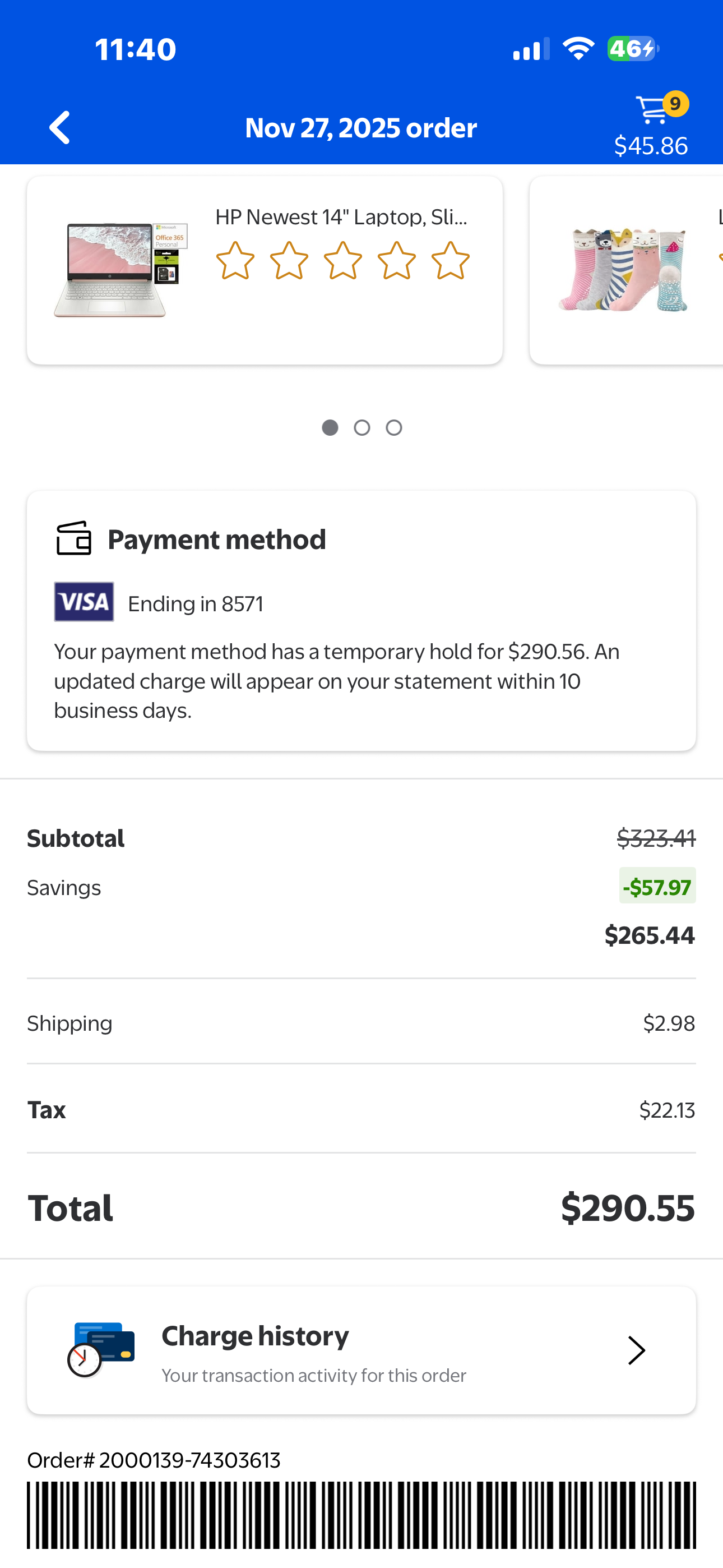The height and width of the screenshot is (1568, 723).
Task: Rate the HP laptop five stars
Action: [451, 261]
